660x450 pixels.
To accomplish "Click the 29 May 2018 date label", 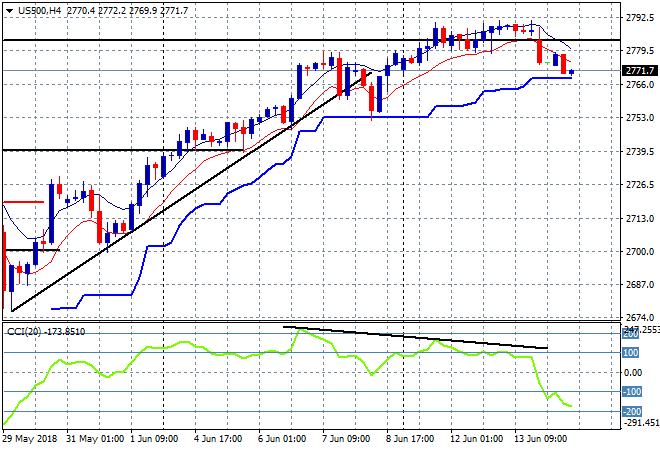I will tap(30, 439).
